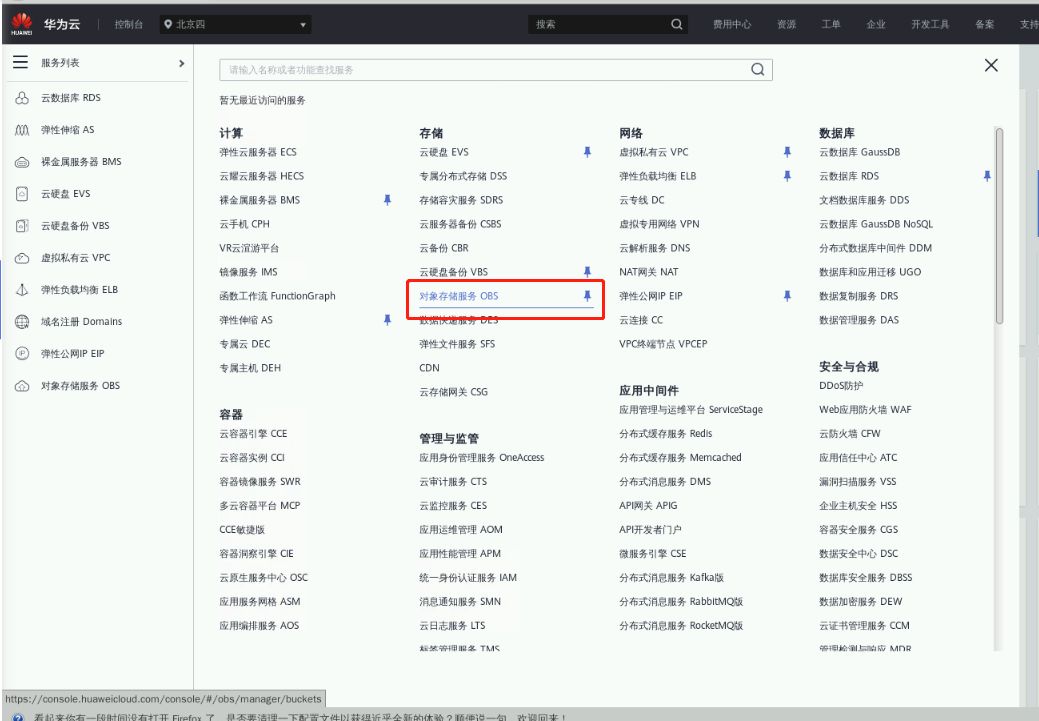Go to 控制台 console link
1039x721 pixels.
pos(129,24)
